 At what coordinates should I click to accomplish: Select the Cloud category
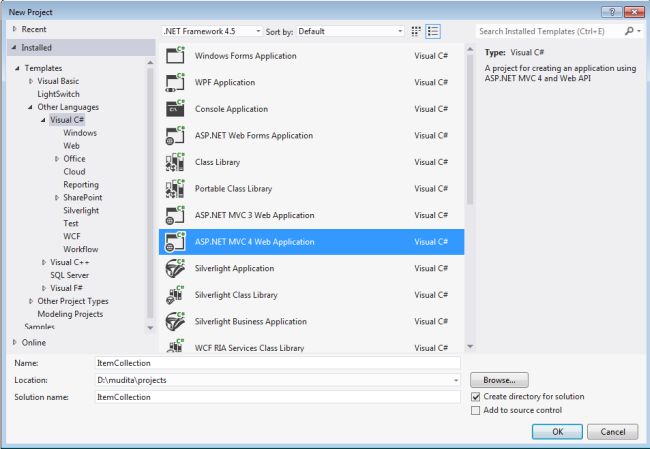pos(74,172)
